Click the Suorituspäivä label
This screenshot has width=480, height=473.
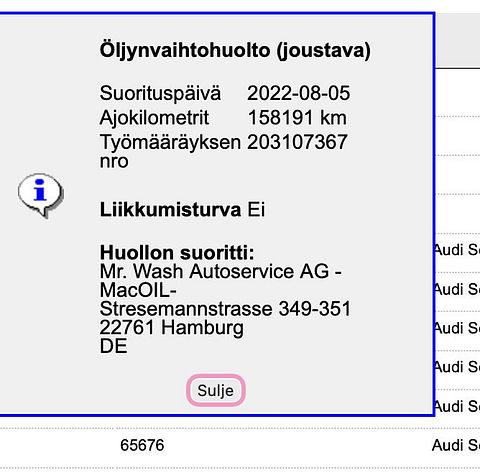tap(160, 93)
